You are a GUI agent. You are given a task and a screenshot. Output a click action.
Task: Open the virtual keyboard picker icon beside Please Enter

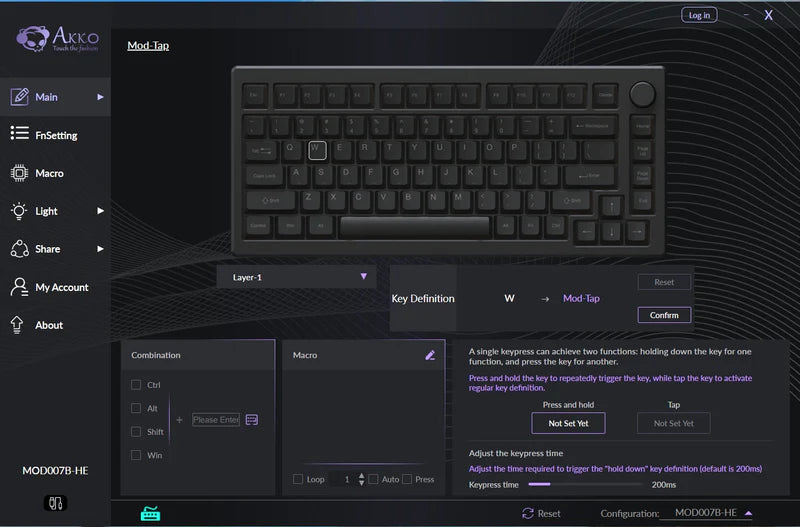[x=252, y=420]
